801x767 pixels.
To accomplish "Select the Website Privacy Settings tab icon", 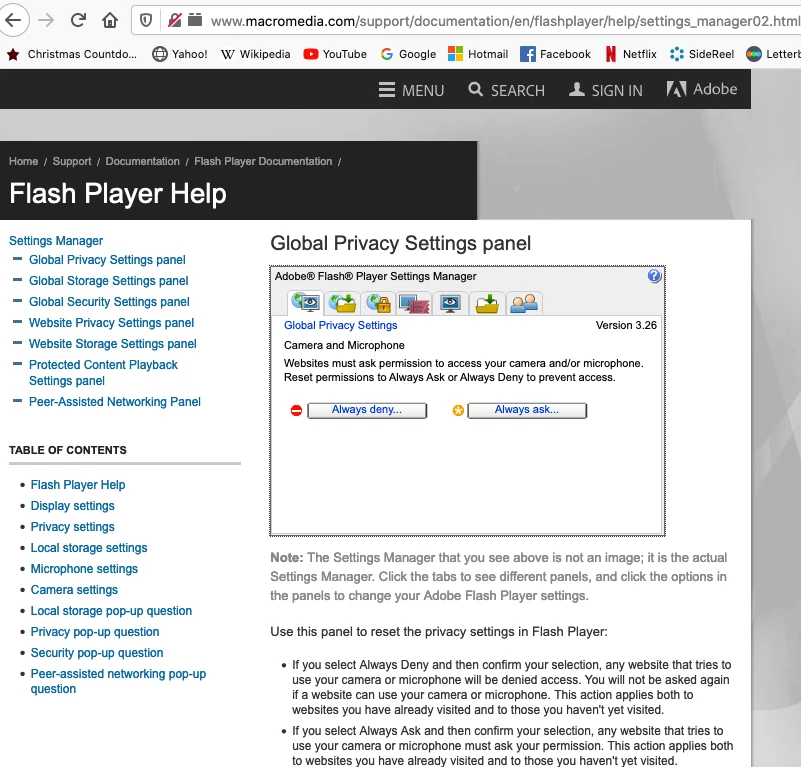I will click(450, 303).
